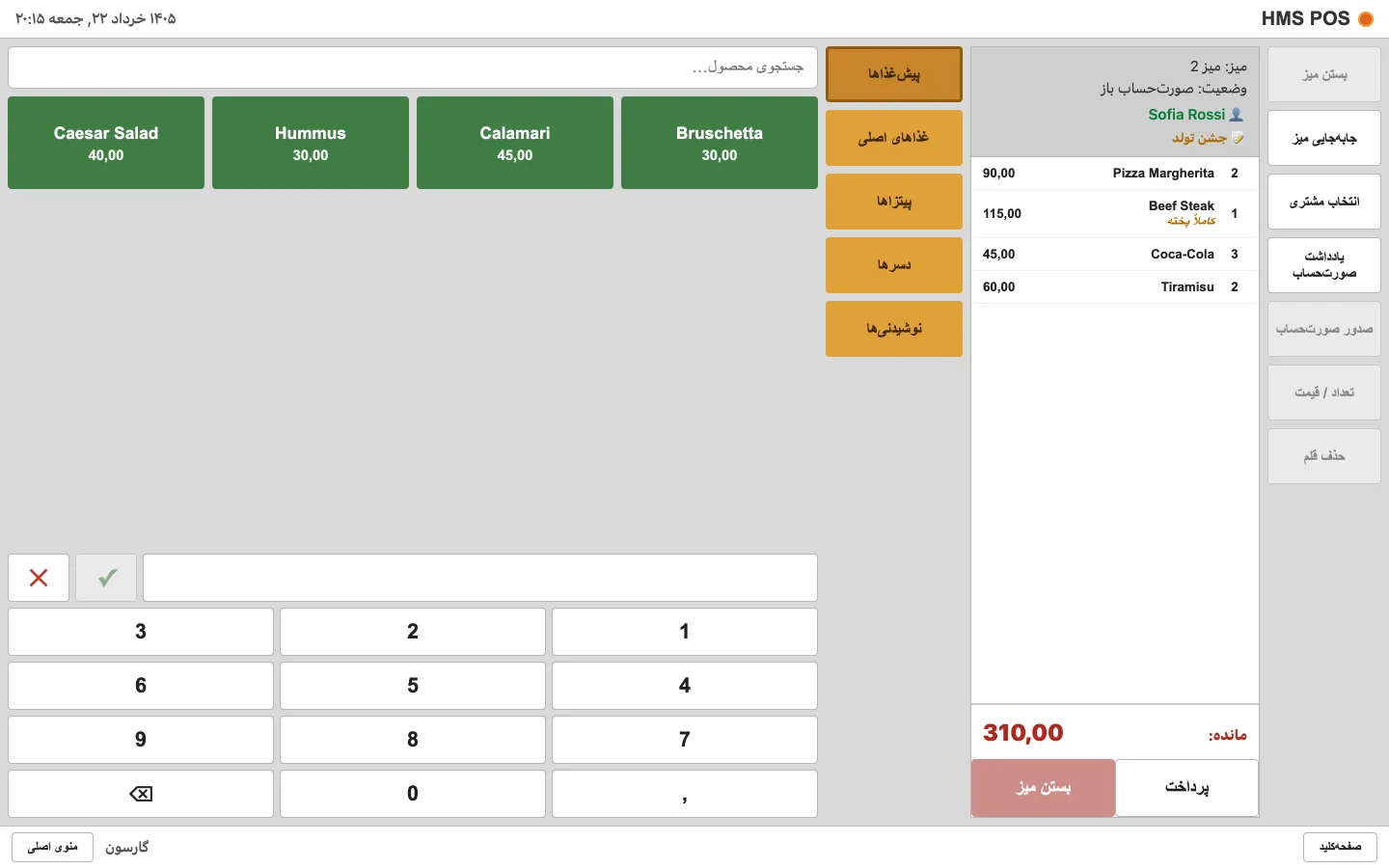Select the پیش‌غذاها category tab
Screen dimensions: 1389x868
(894, 74)
